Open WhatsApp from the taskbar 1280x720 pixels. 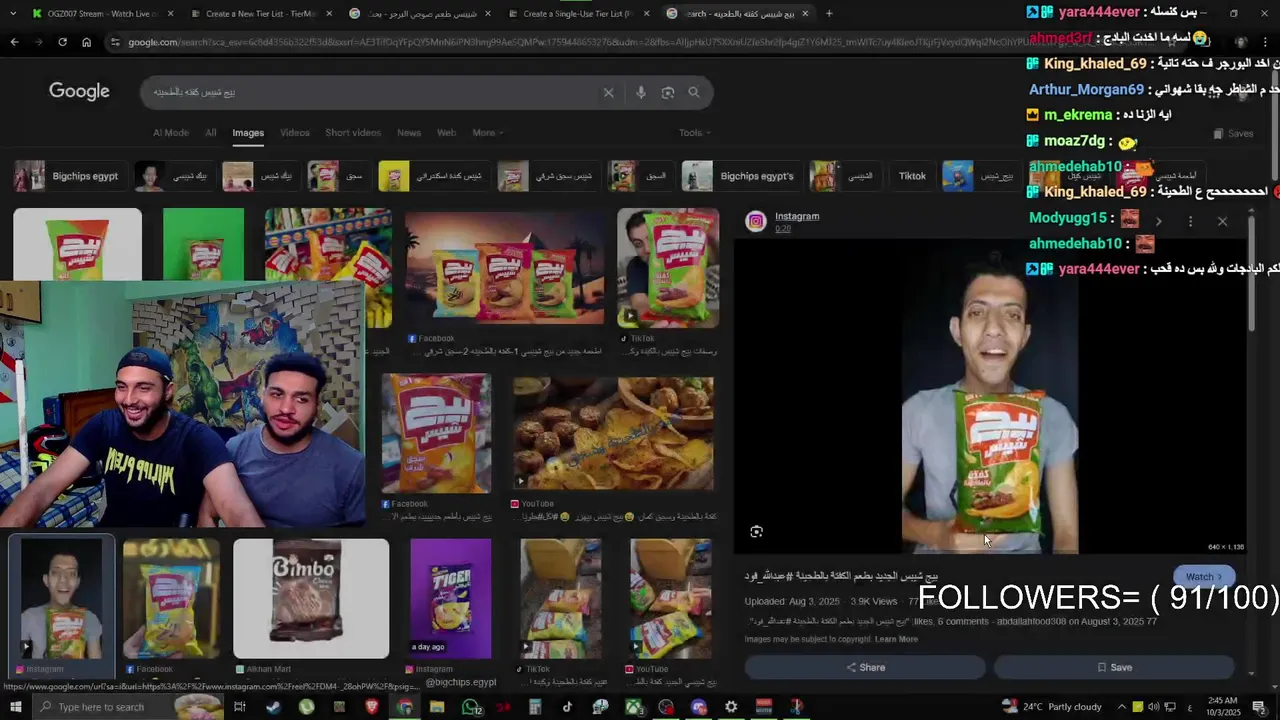470,707
